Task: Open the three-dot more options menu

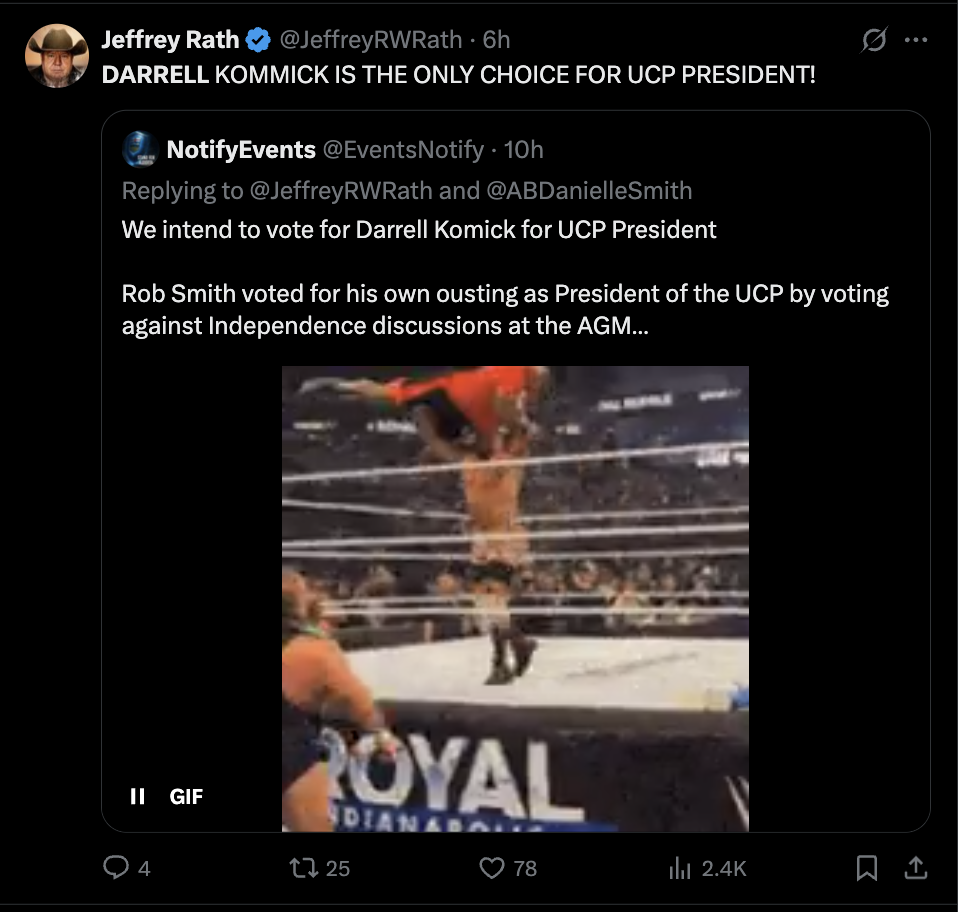Action: click(x=915, y=41)
